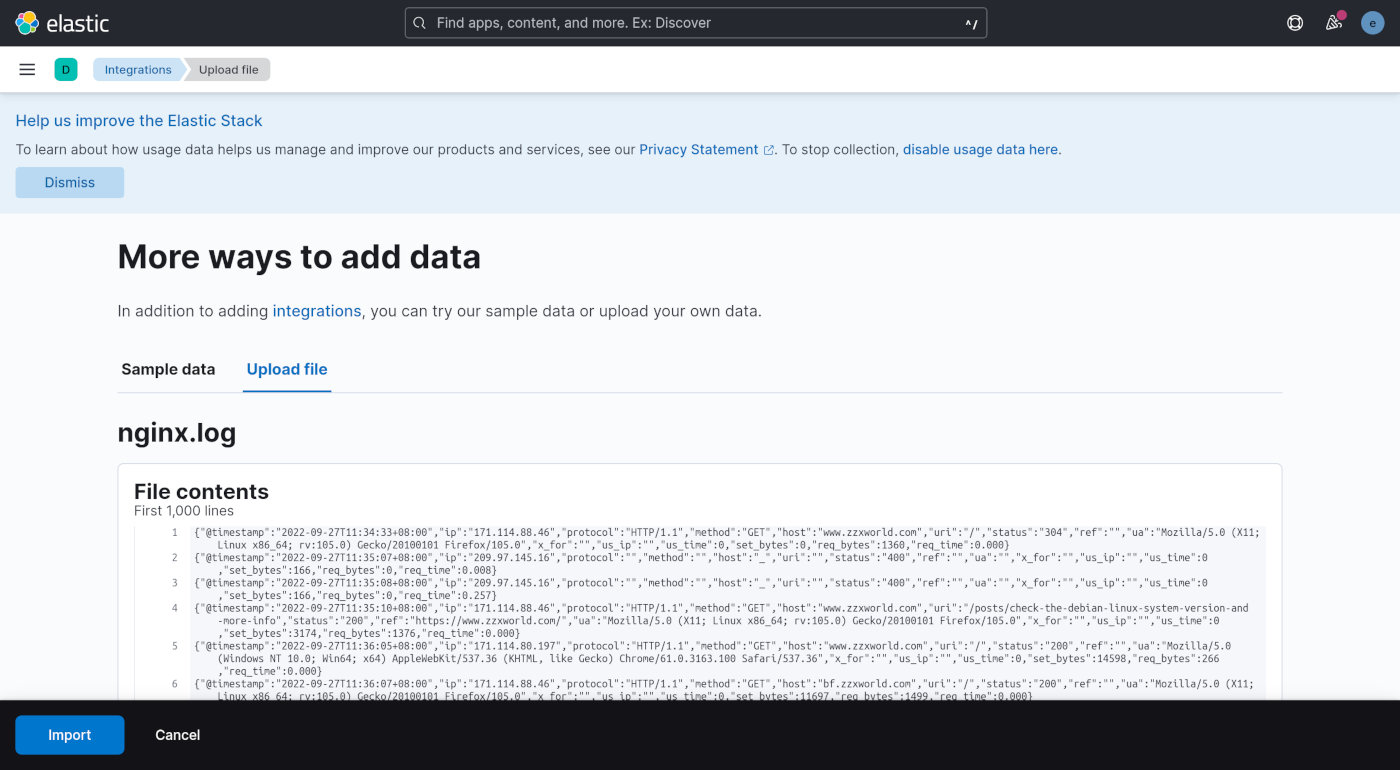
Task: Import the nginx.log file
Action: (69, 734)
